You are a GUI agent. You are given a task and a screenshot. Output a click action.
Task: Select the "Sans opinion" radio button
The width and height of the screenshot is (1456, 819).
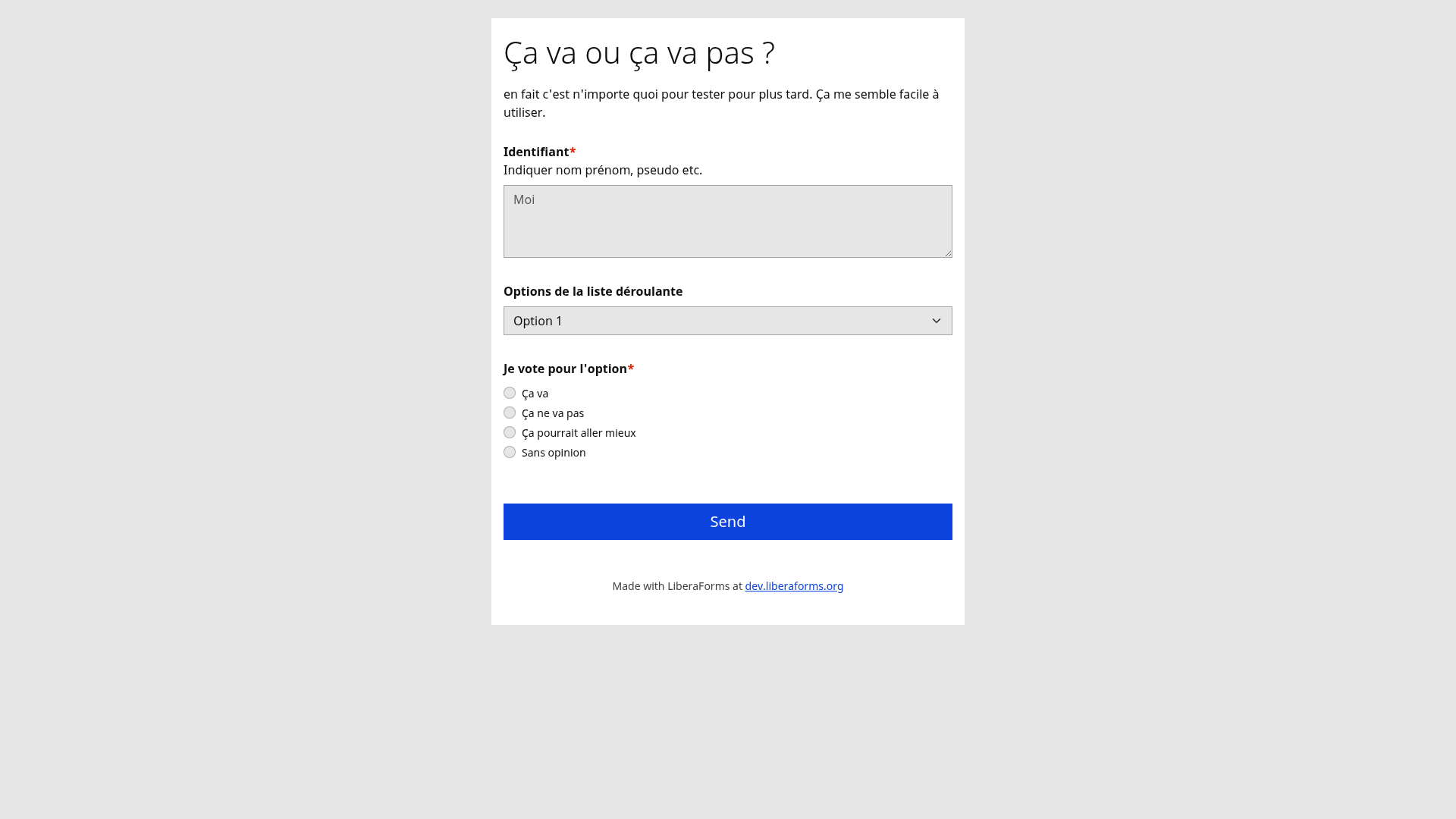[x=510, y=452]
